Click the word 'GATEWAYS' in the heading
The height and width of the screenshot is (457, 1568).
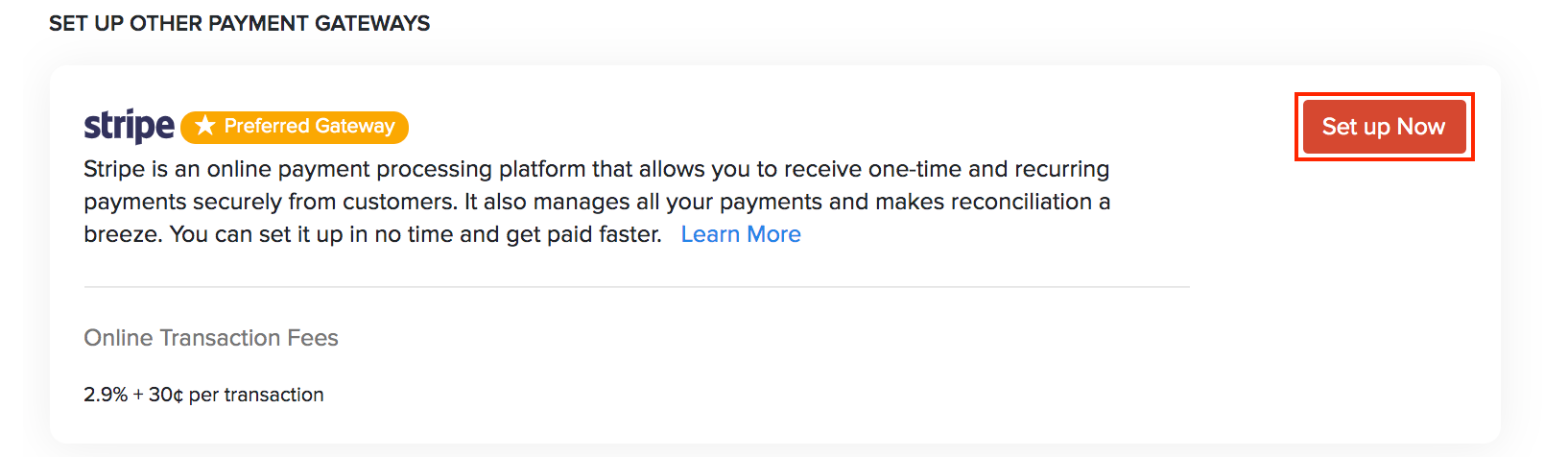(372, 23)
